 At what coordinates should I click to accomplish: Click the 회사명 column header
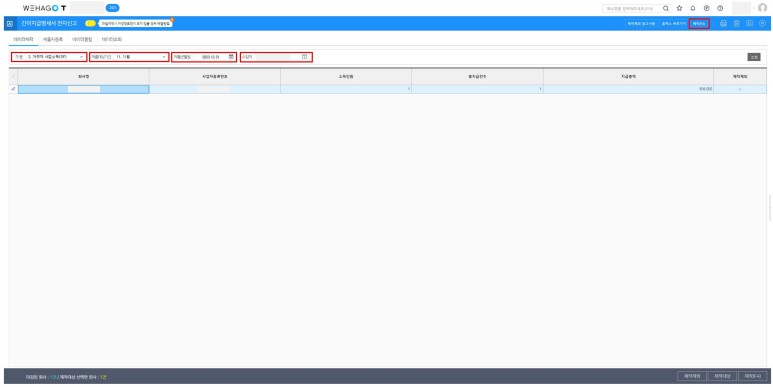point(83,76)
